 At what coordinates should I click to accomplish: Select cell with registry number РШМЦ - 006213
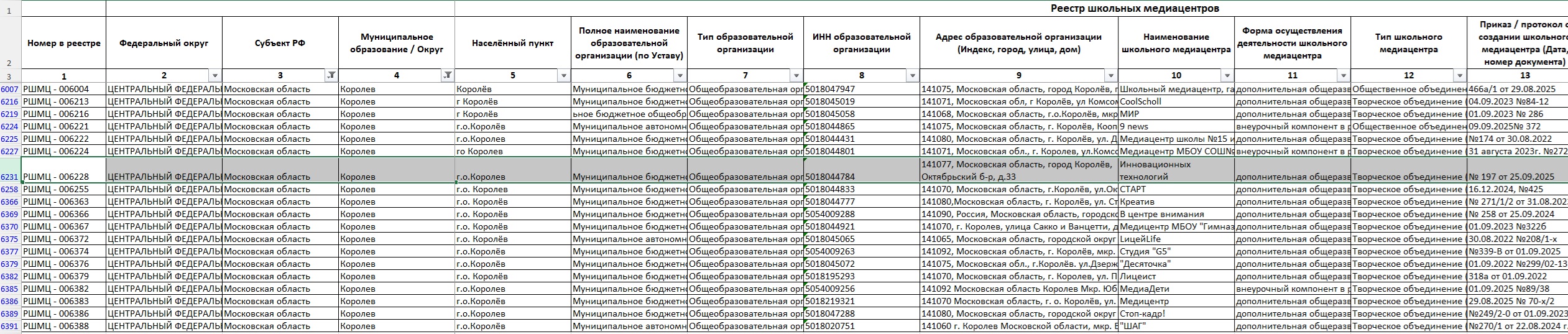coord(63,101)
